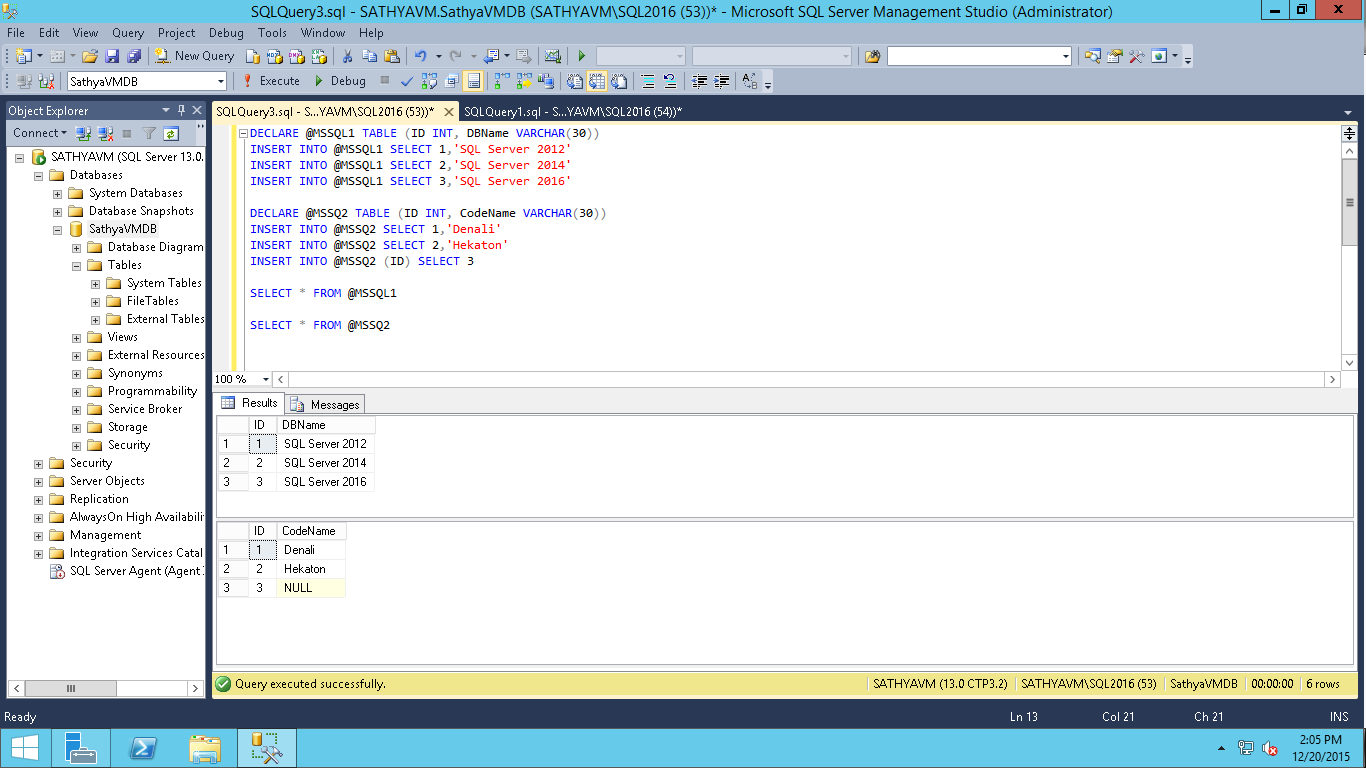Click the green Start arrow icon
This screenshot has height=768, width=1366.
tap(582, 56)
